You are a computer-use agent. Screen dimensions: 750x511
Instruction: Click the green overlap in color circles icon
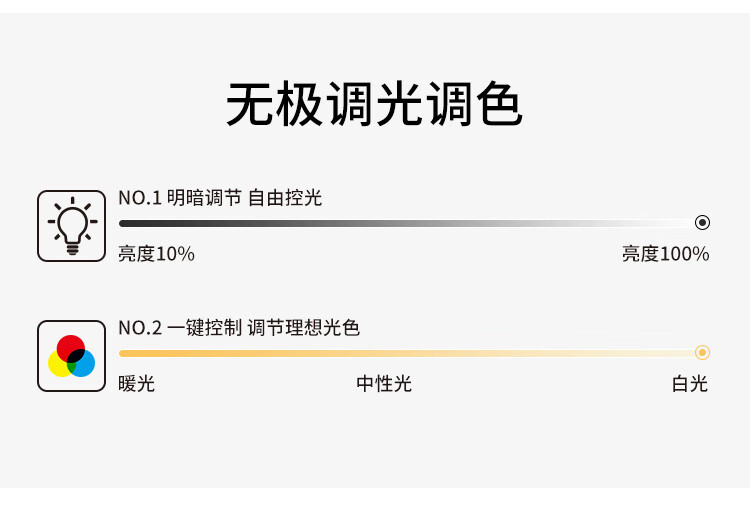coord(71,367)
